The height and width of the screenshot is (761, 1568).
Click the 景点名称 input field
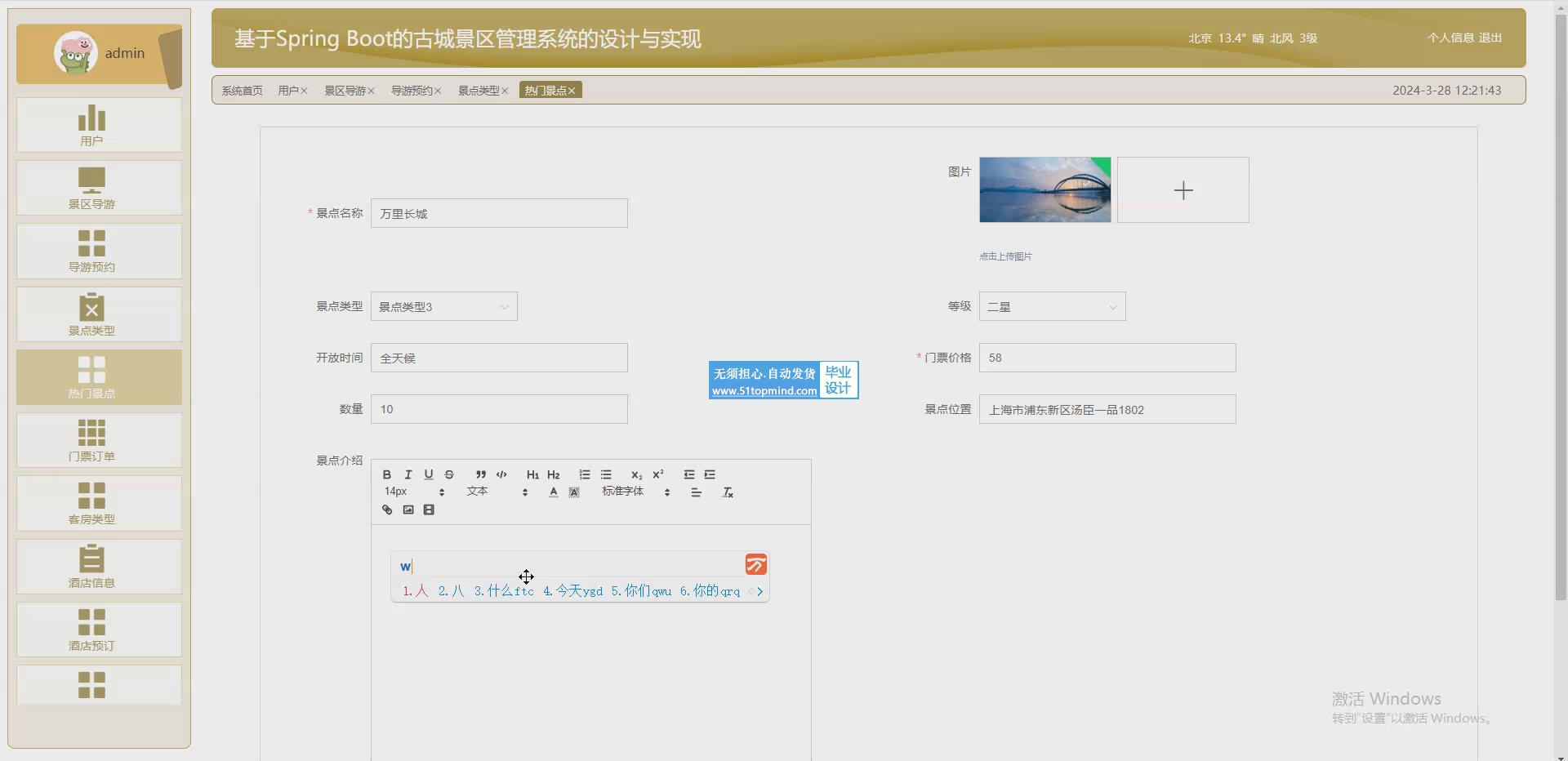[499, 213]
